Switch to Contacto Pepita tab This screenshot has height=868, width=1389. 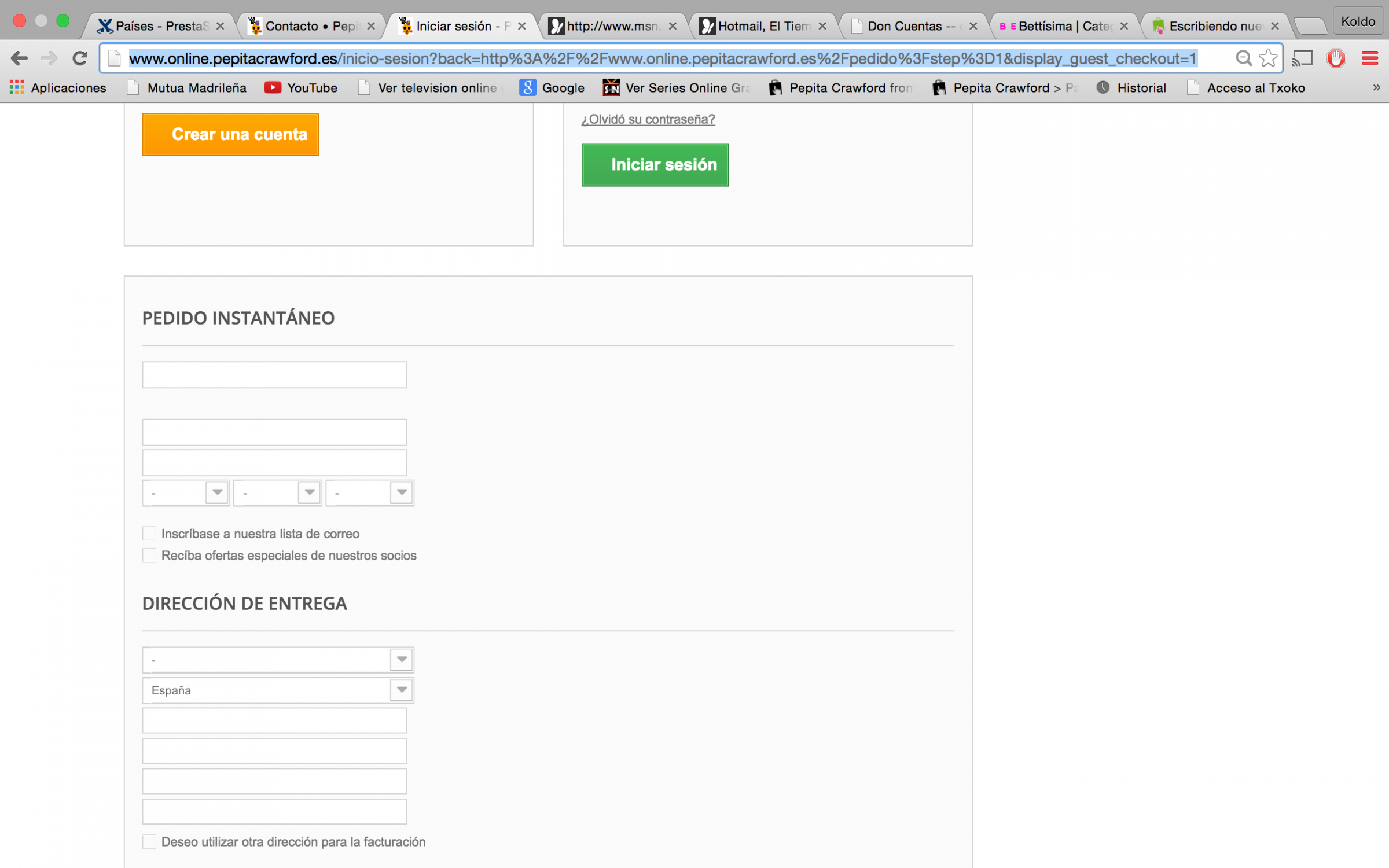tap(310, 26)
